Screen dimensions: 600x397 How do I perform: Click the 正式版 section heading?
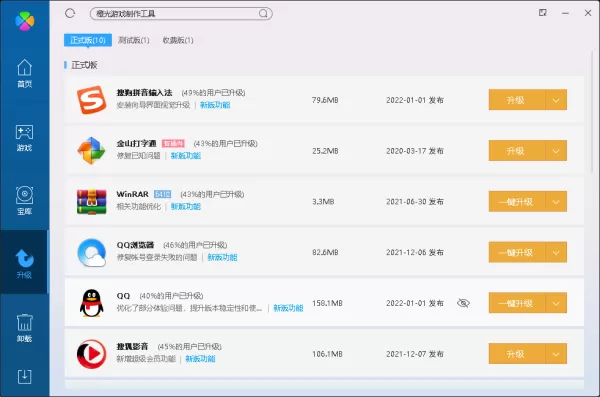point(84,65)
